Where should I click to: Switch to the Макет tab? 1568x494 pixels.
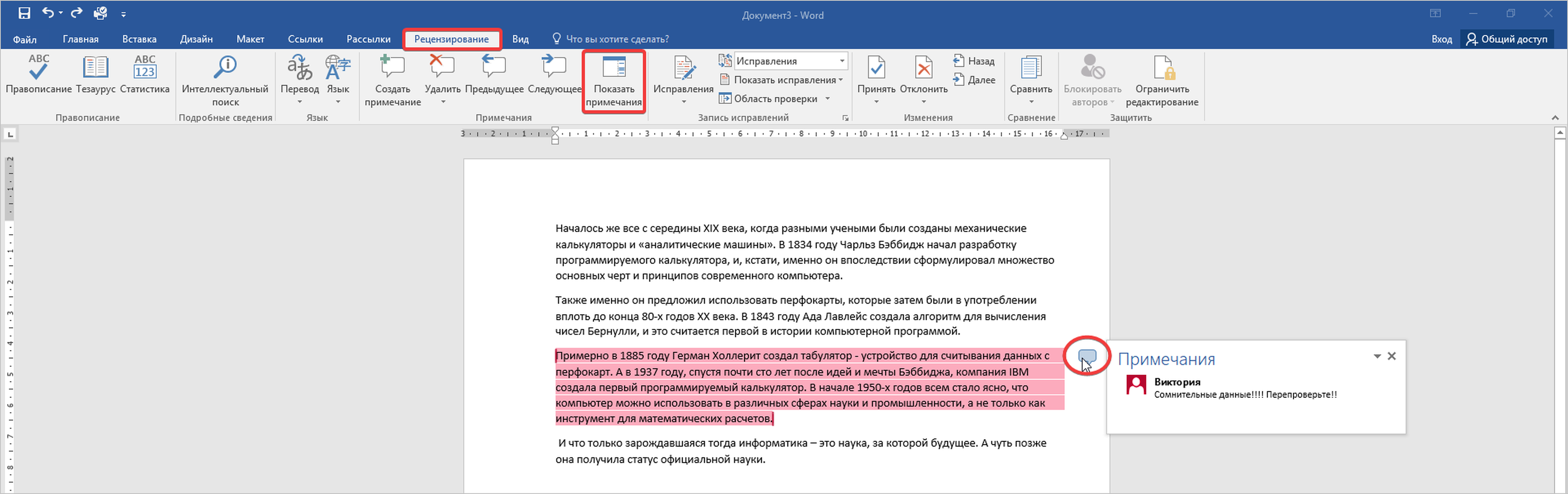(250, 39)
